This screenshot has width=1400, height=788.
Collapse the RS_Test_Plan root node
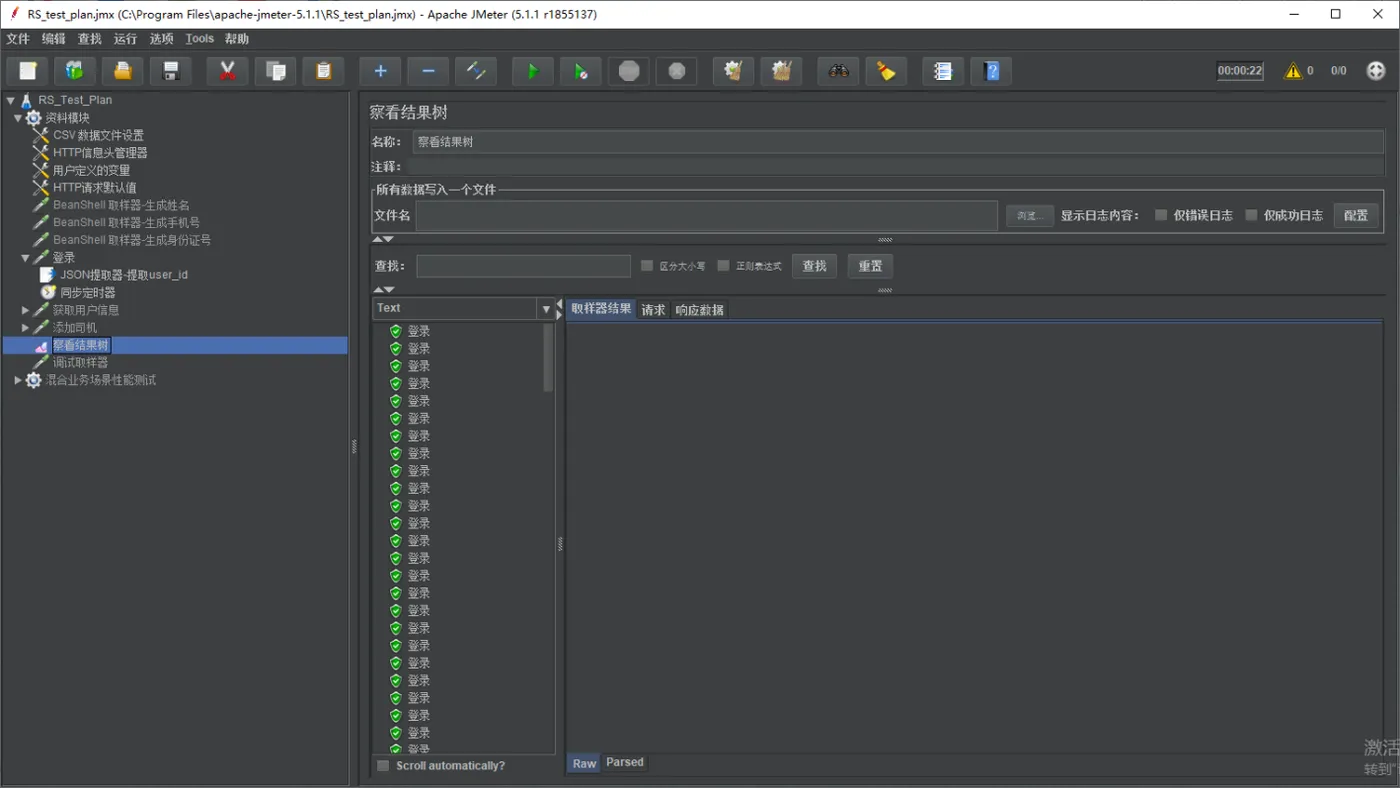(x=11, y=100)
